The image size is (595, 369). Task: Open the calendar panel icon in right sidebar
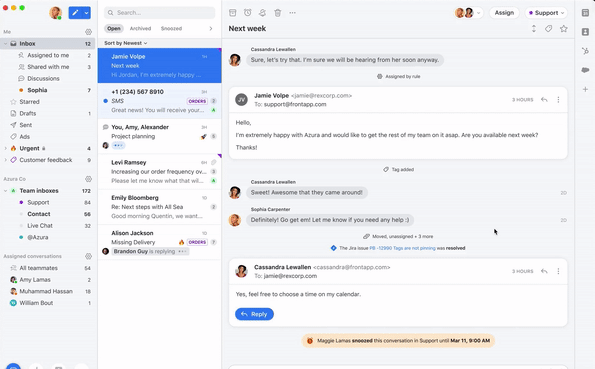pos(585,13)
